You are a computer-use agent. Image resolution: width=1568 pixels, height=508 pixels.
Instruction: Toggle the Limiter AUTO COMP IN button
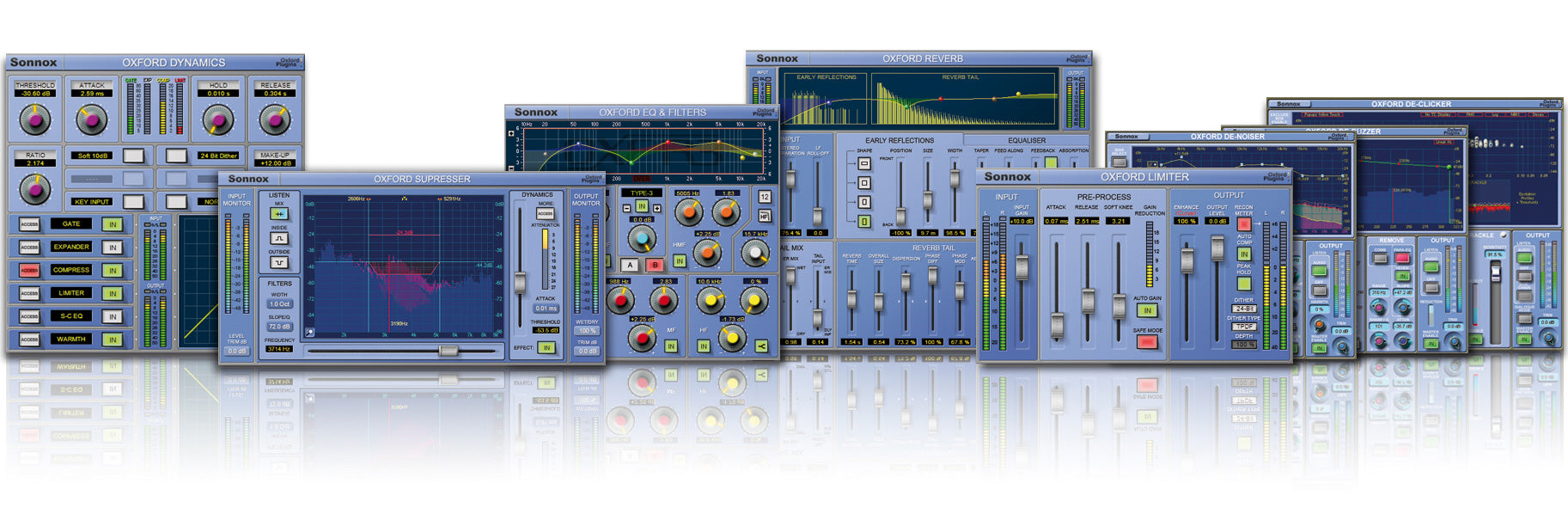click(1243, 254)
